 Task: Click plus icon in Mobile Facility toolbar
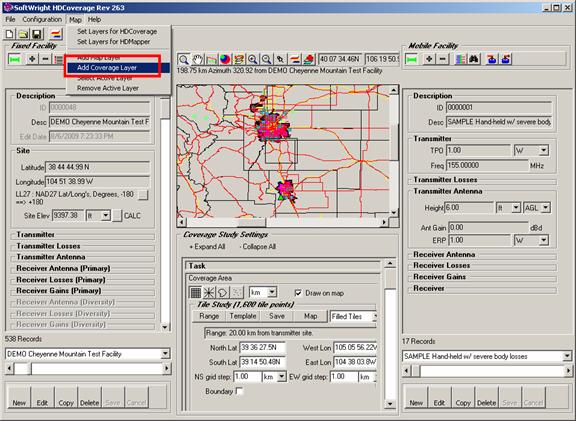[x=429, y=59]
